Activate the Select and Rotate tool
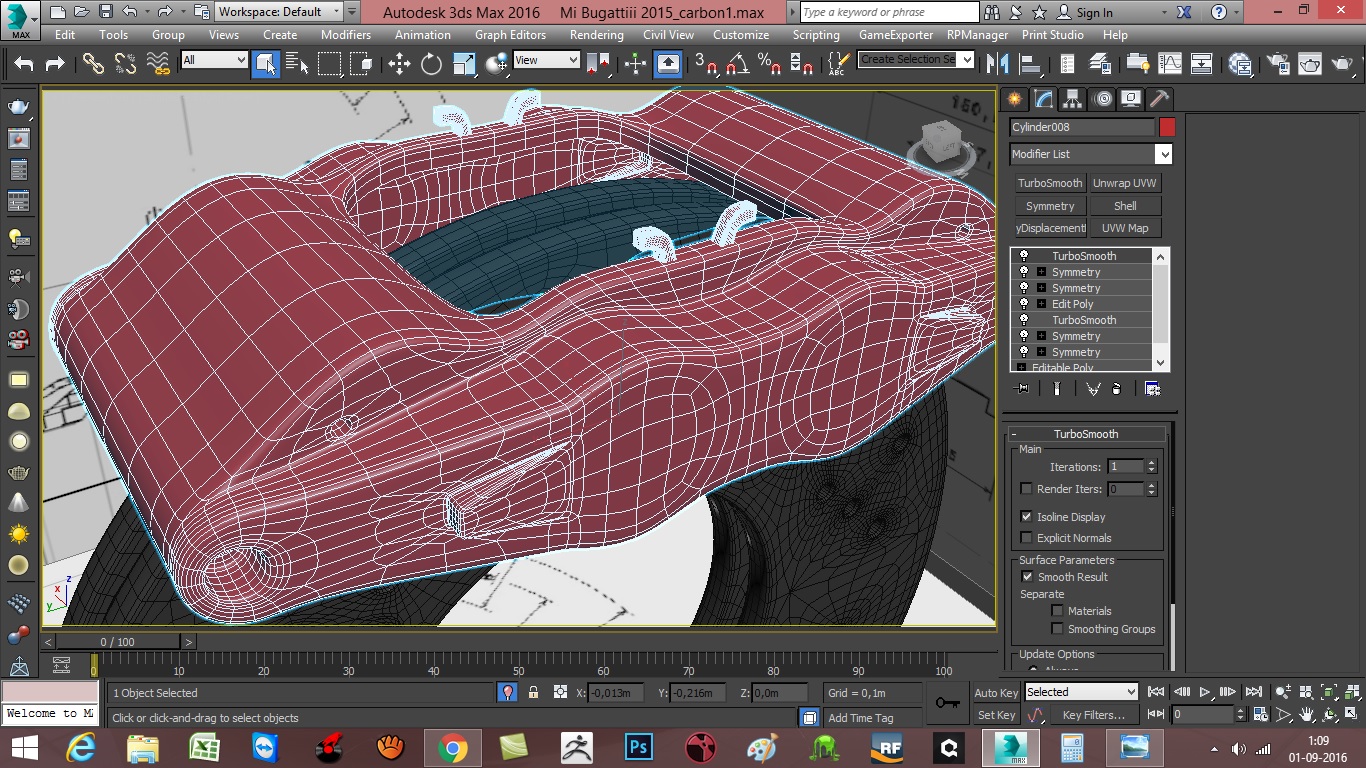 click(x=431, y=64)
